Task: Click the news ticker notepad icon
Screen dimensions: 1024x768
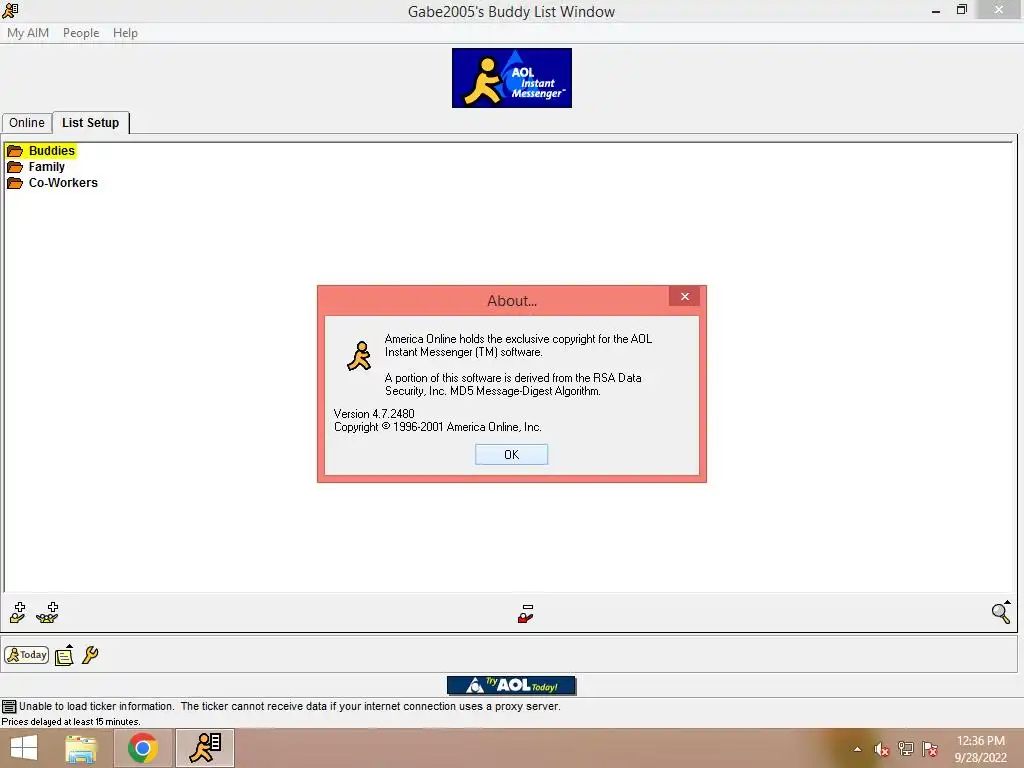Action: (64, 654)
